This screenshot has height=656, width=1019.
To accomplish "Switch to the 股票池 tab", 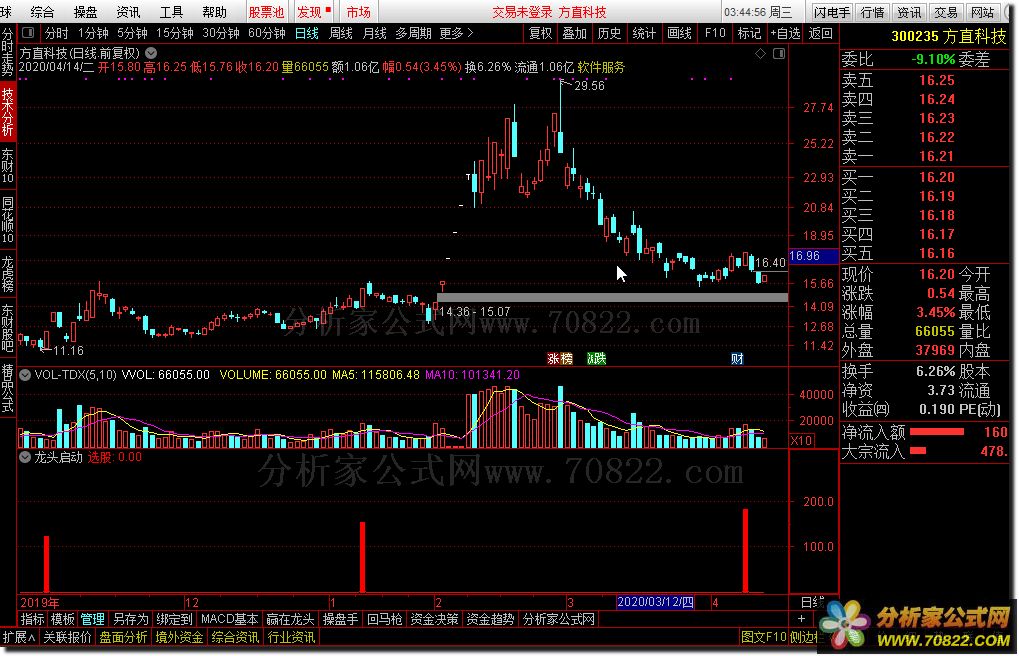I will coord(266,12).
